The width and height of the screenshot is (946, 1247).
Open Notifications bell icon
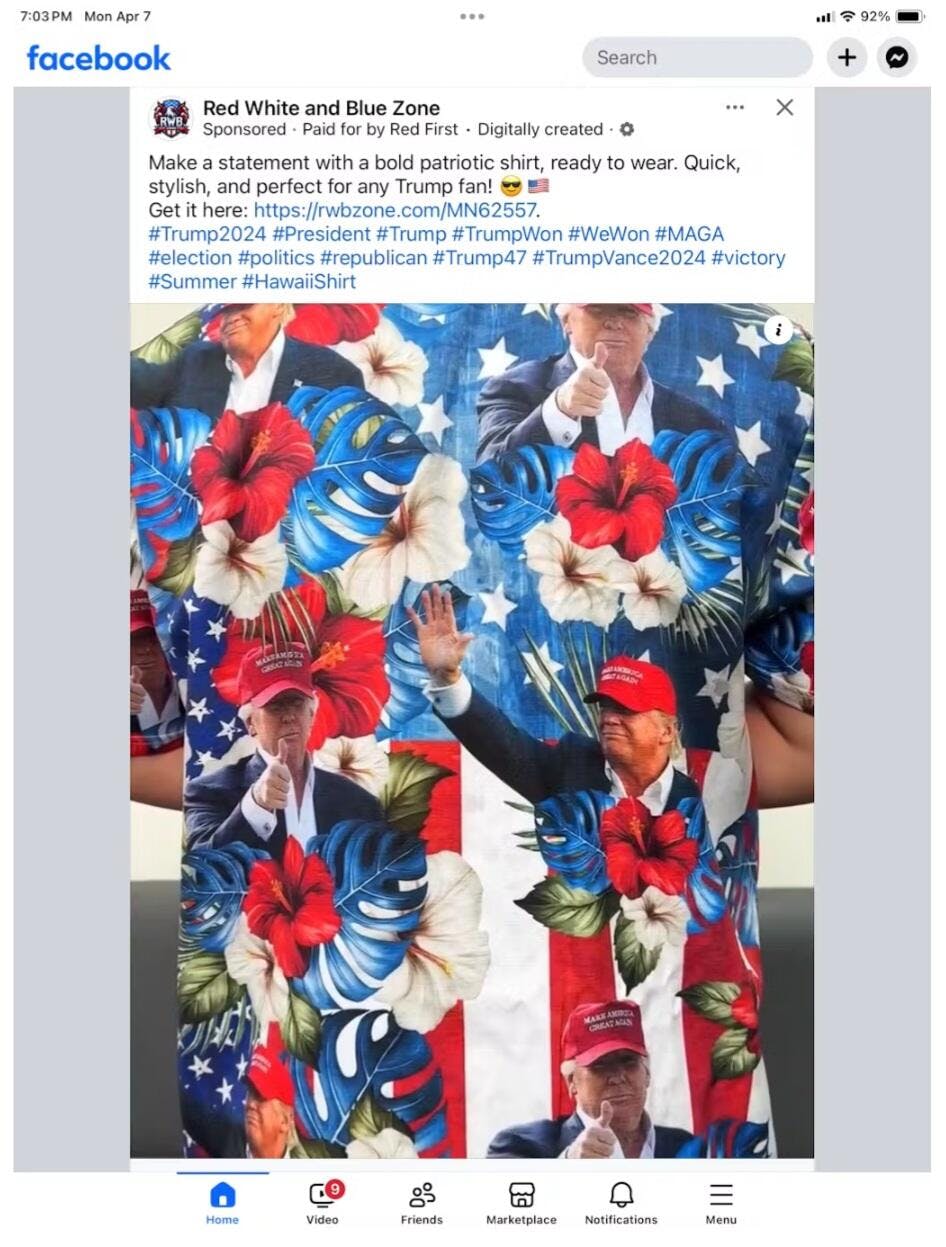tap(621, 1203)
